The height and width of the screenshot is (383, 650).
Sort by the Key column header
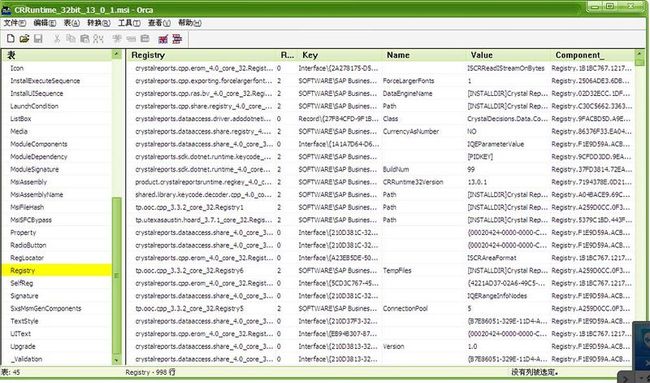pyautogui.click(x=340, y=55)
